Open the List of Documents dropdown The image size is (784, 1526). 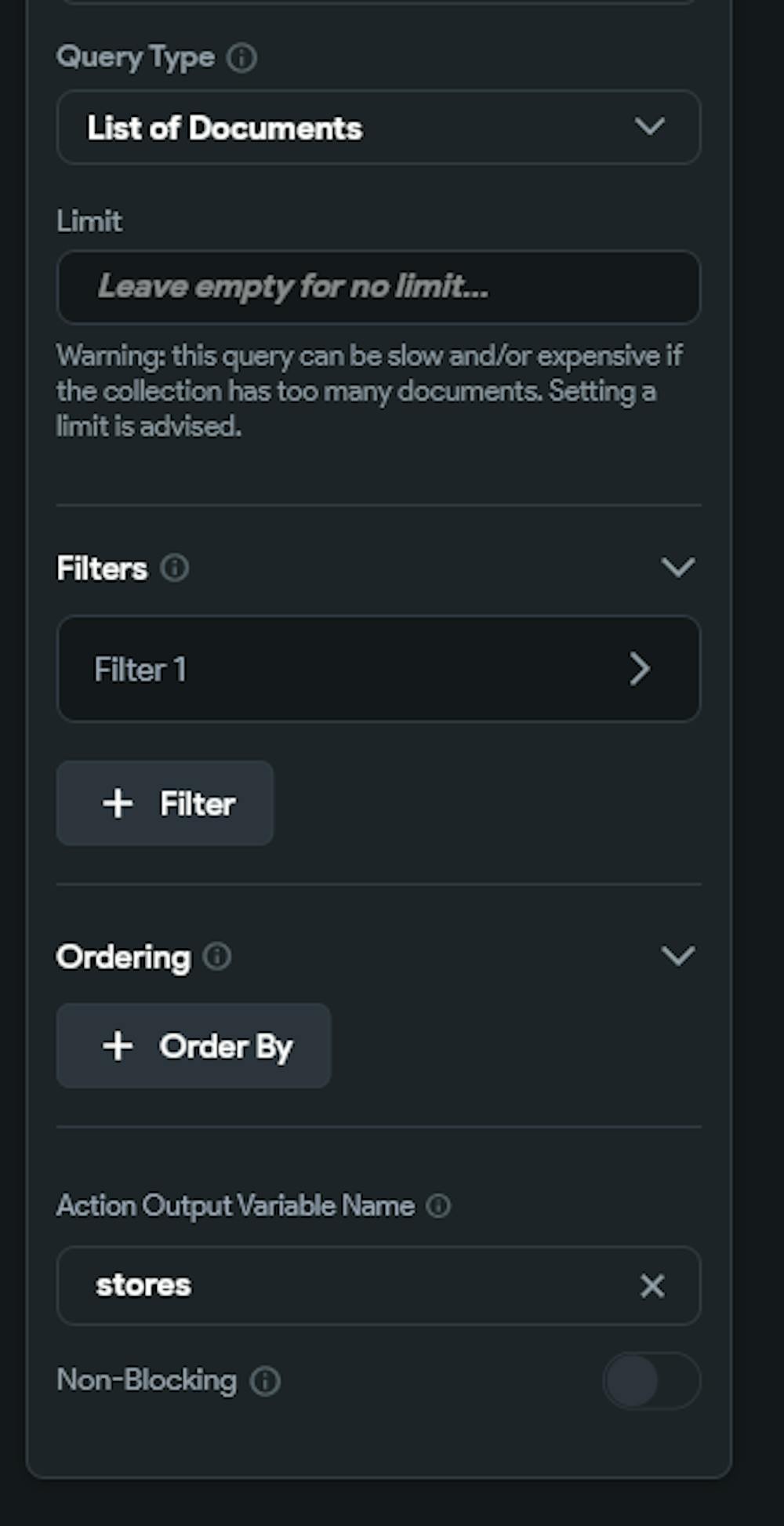click(x=378, y=127)
